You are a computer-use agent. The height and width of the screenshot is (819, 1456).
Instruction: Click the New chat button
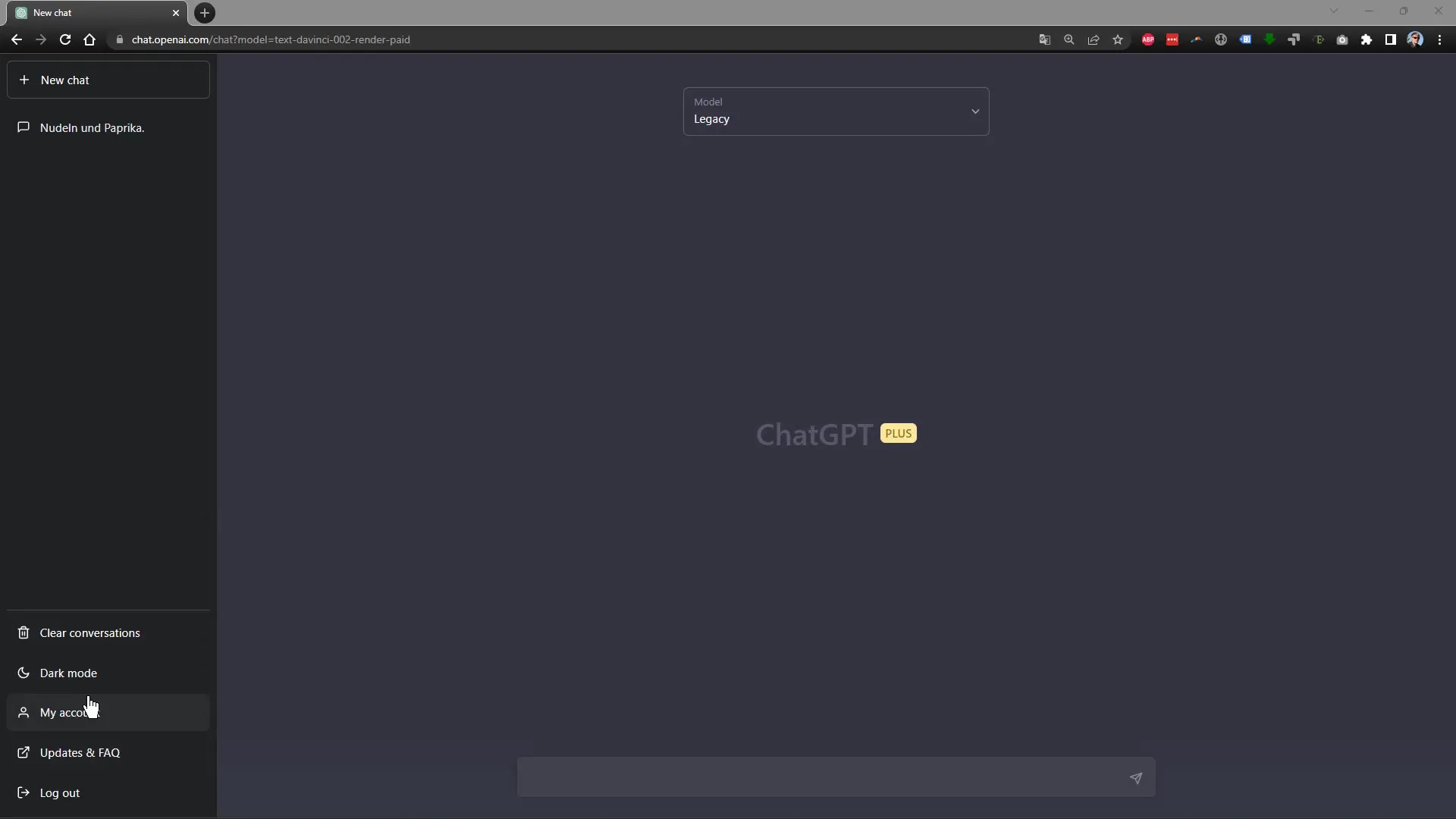[x=109, y=80]
